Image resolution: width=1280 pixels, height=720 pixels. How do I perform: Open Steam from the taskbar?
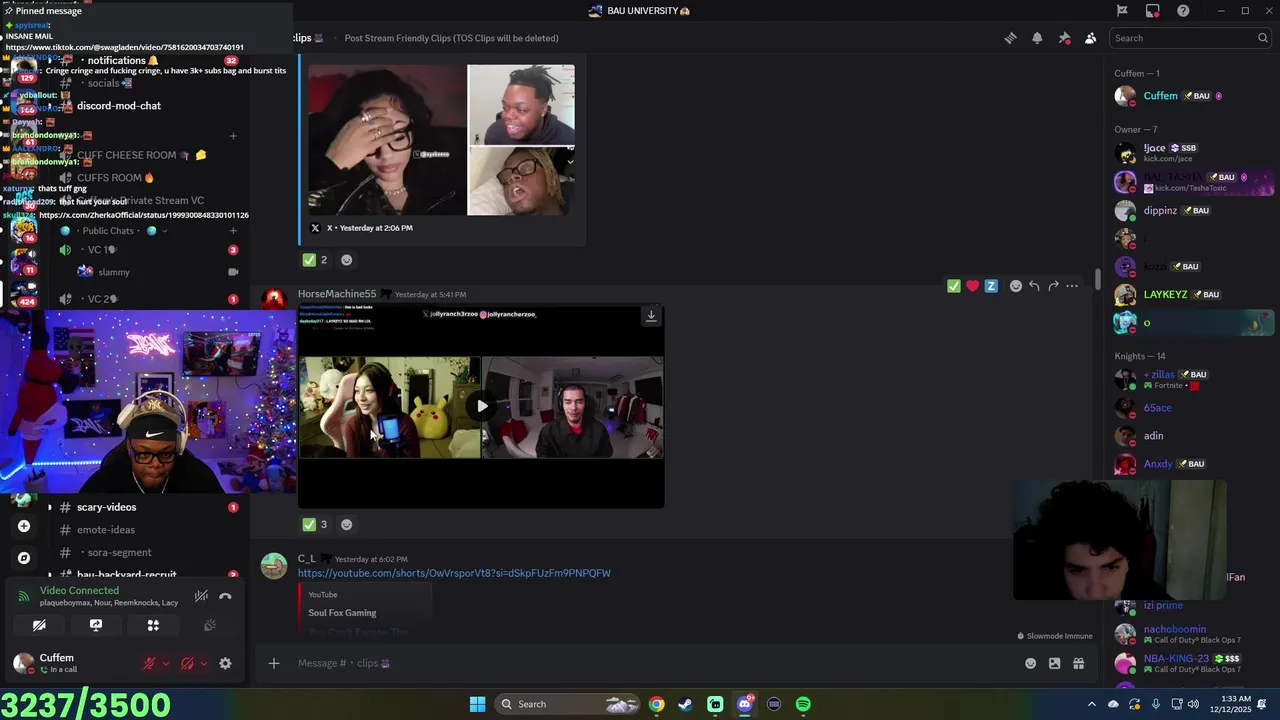pyautogui.click(x=685, y=704)
